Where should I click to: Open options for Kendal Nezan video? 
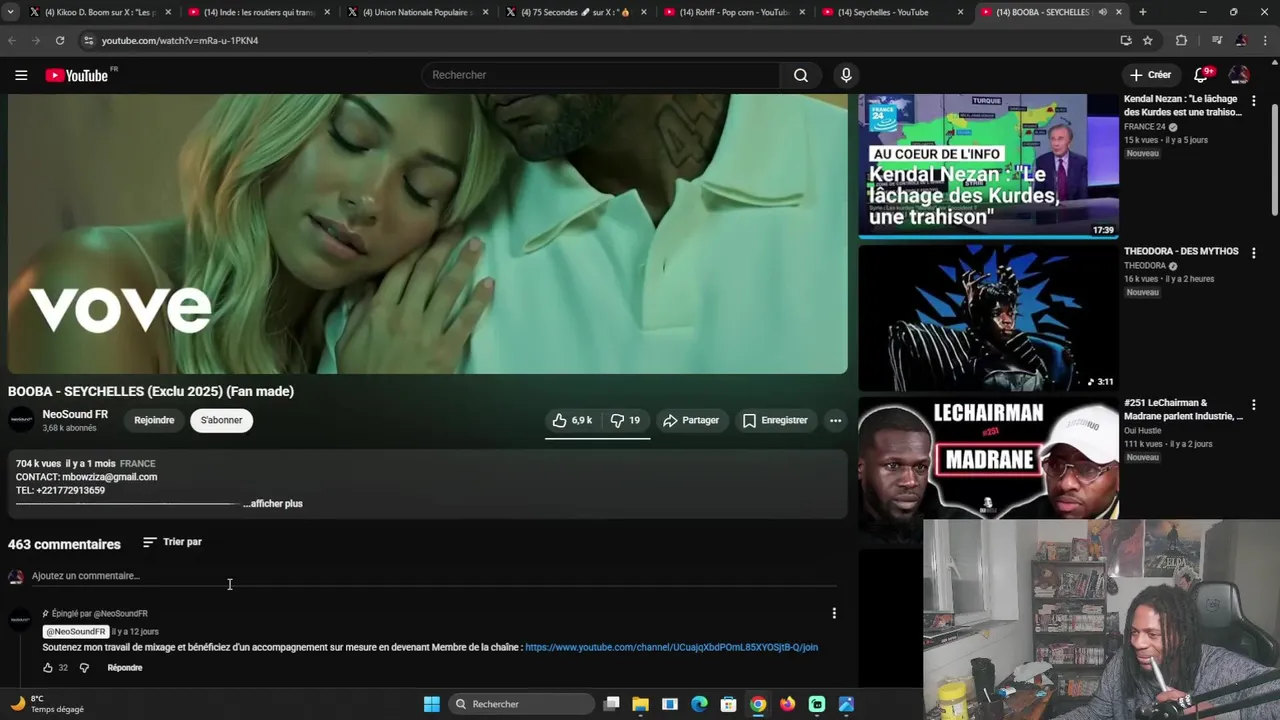1253,100
